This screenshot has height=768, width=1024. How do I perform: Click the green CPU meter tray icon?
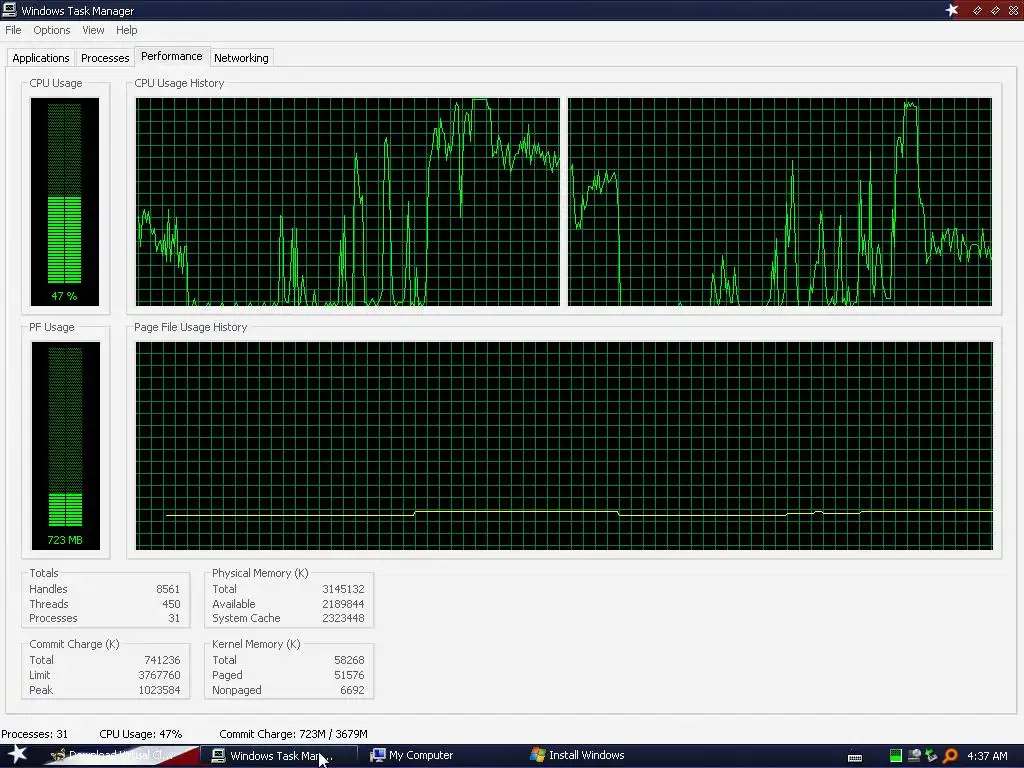click(895, 756)
